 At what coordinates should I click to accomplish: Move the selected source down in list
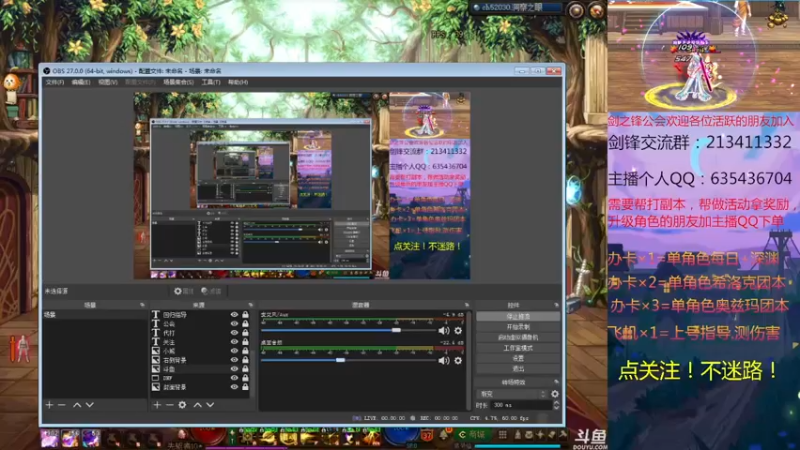(x=210, y=405)
